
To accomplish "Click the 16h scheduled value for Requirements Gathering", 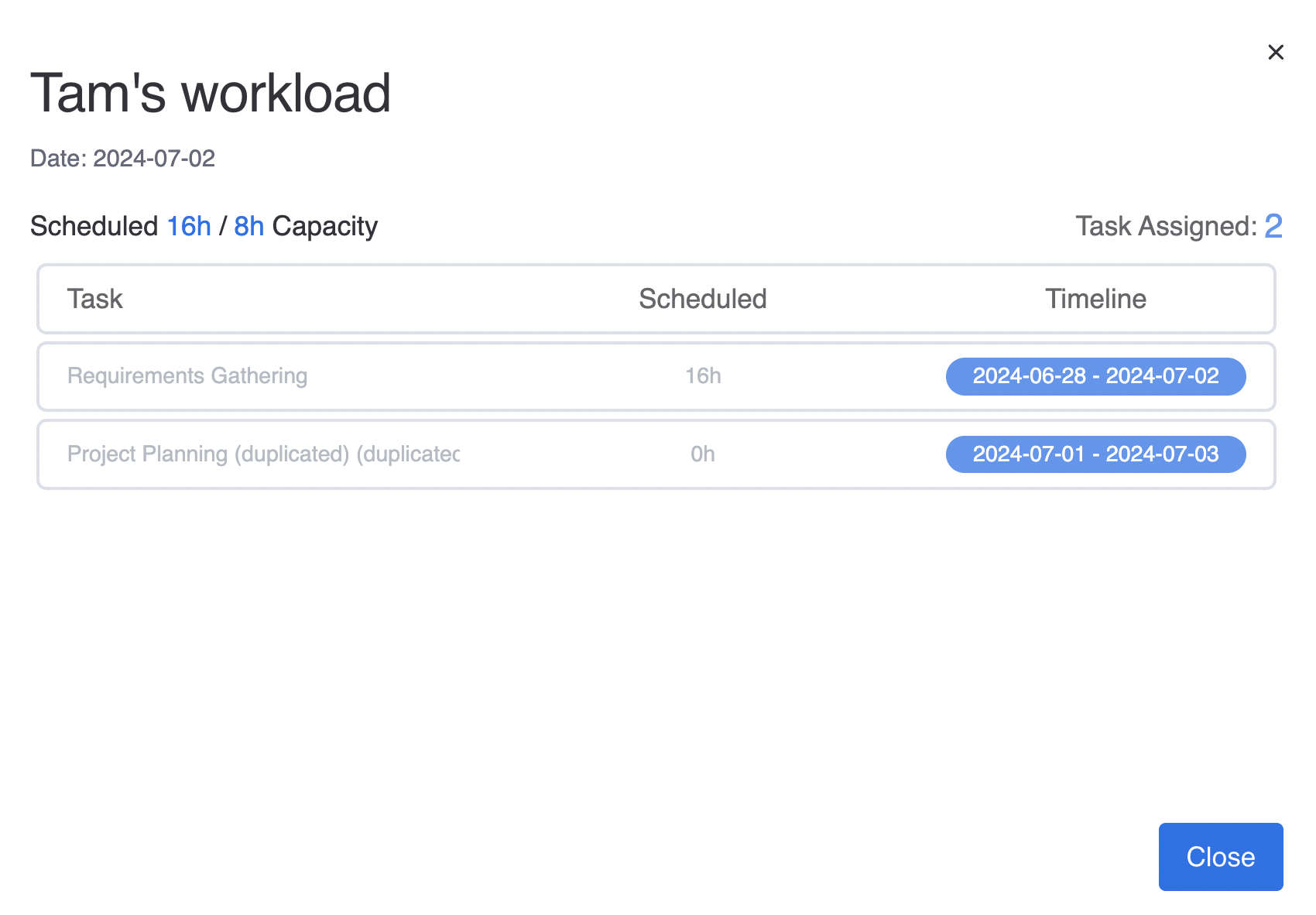I will click(x=703, y=376).
